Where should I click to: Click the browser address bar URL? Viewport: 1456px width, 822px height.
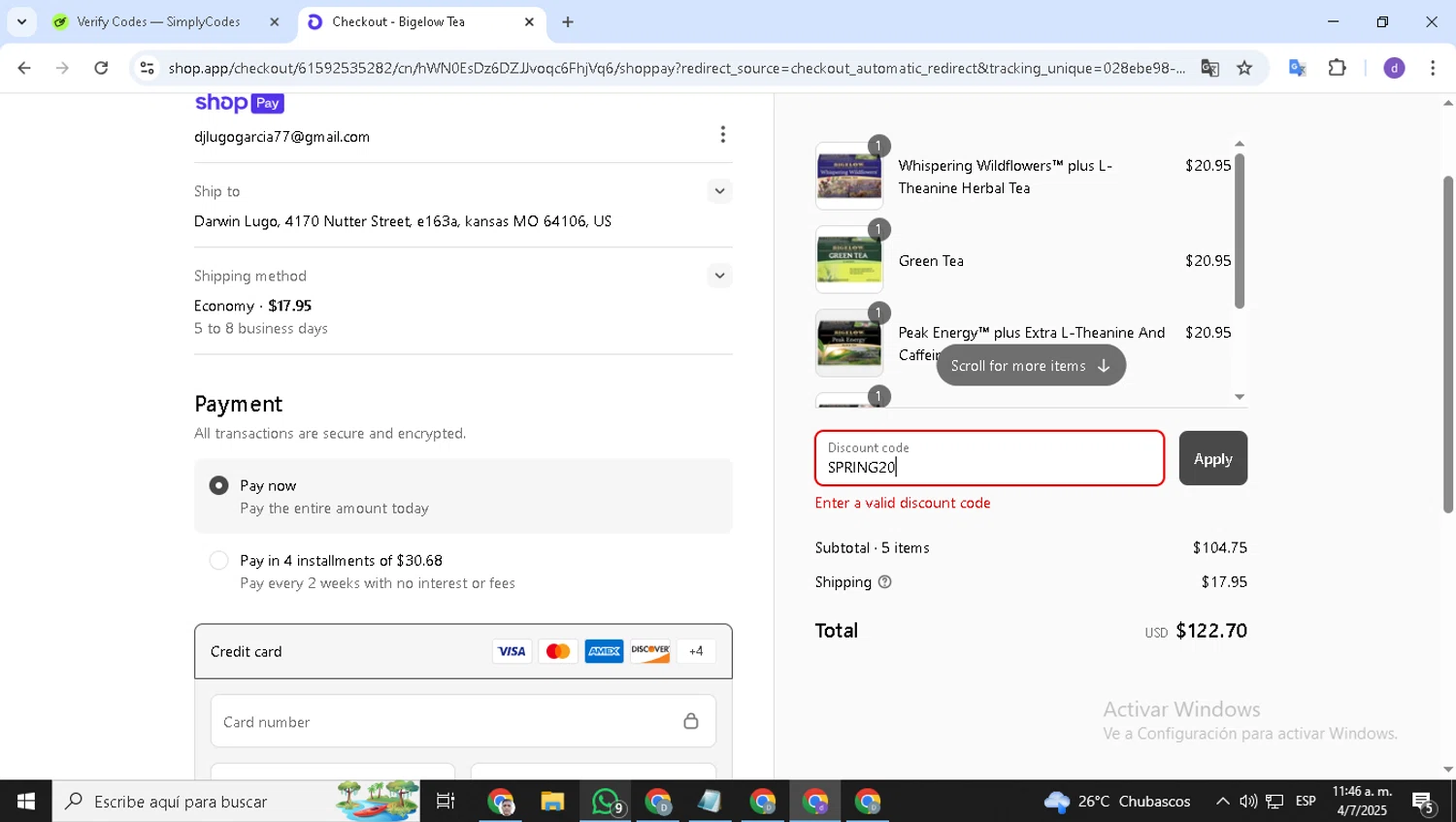677,68
